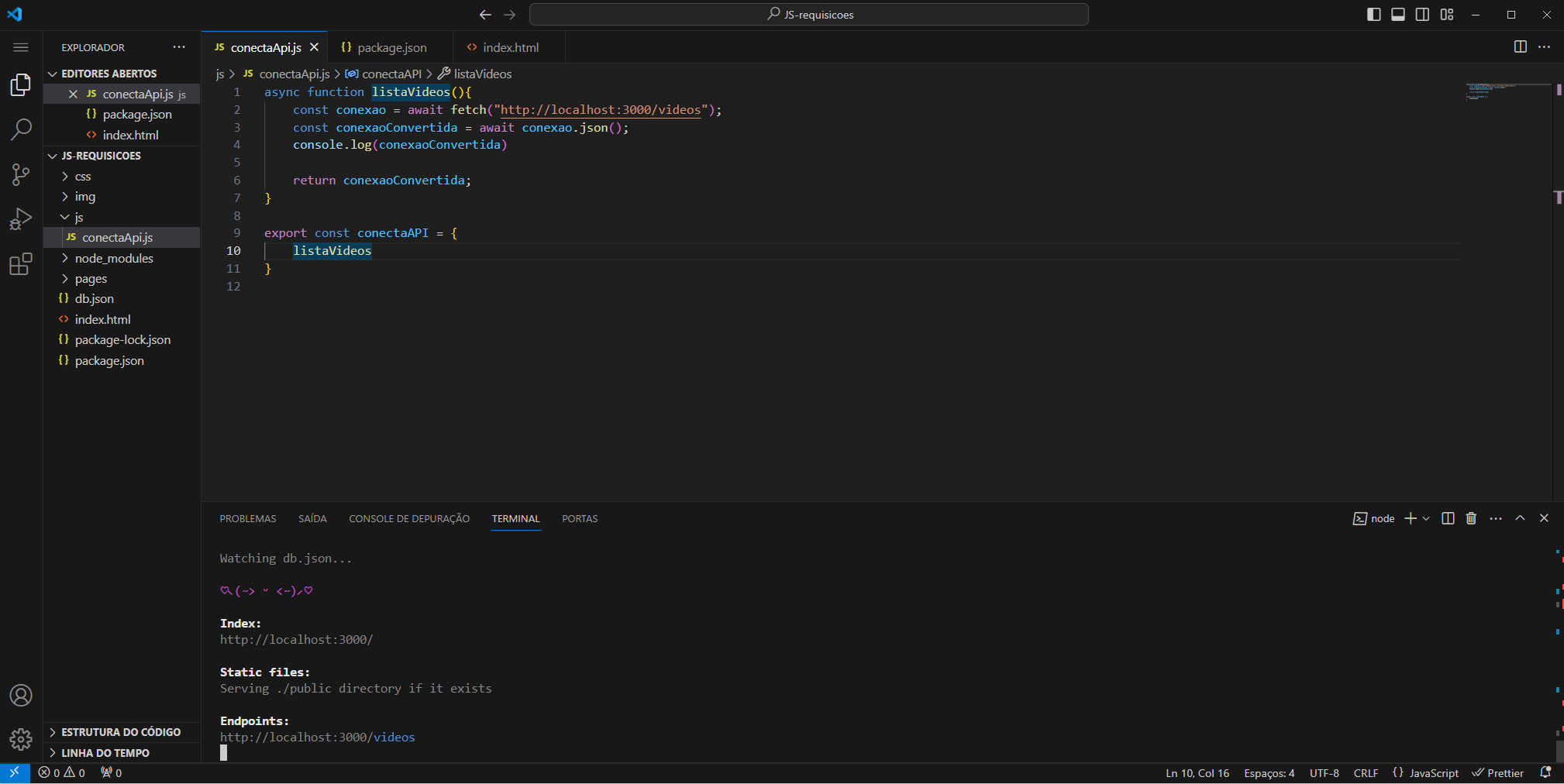Change indentation Espaços: 4
Image resolution: width=1564 pixels, height=784 pixels.
[x=1269, y=772]
